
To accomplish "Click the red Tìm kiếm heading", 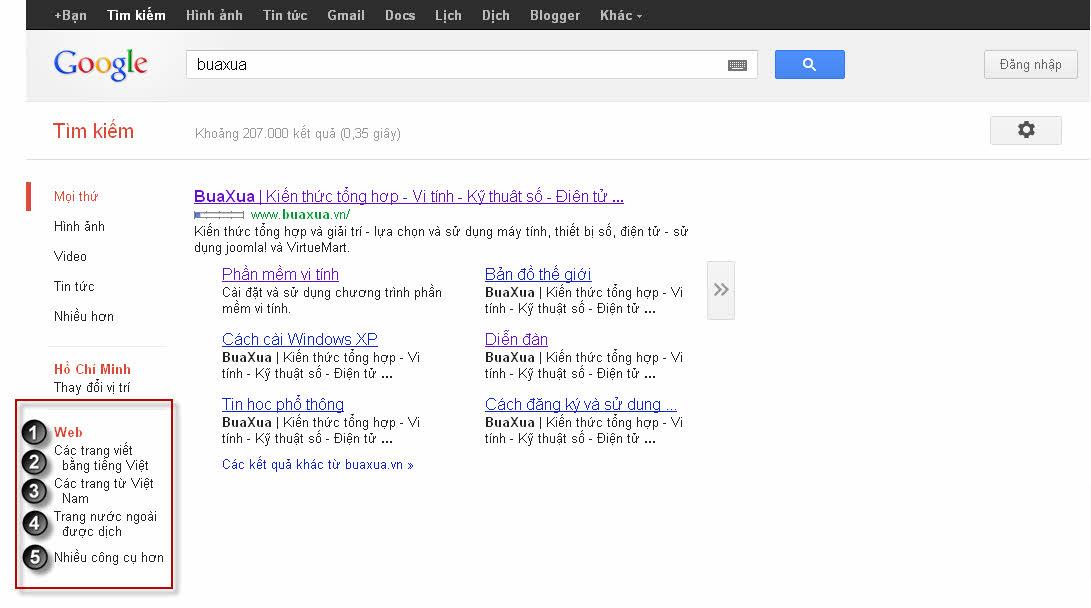I will (93, 131).
